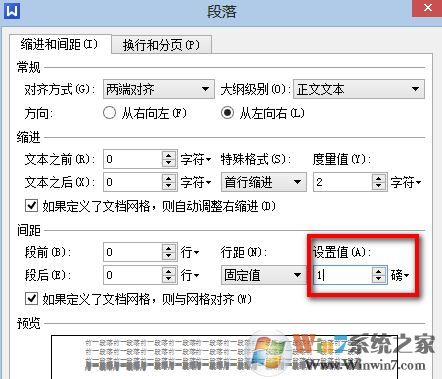Click the 段前 spacing input field
Viewport: 442px width, 379px height.
click(x=133, y=252)
